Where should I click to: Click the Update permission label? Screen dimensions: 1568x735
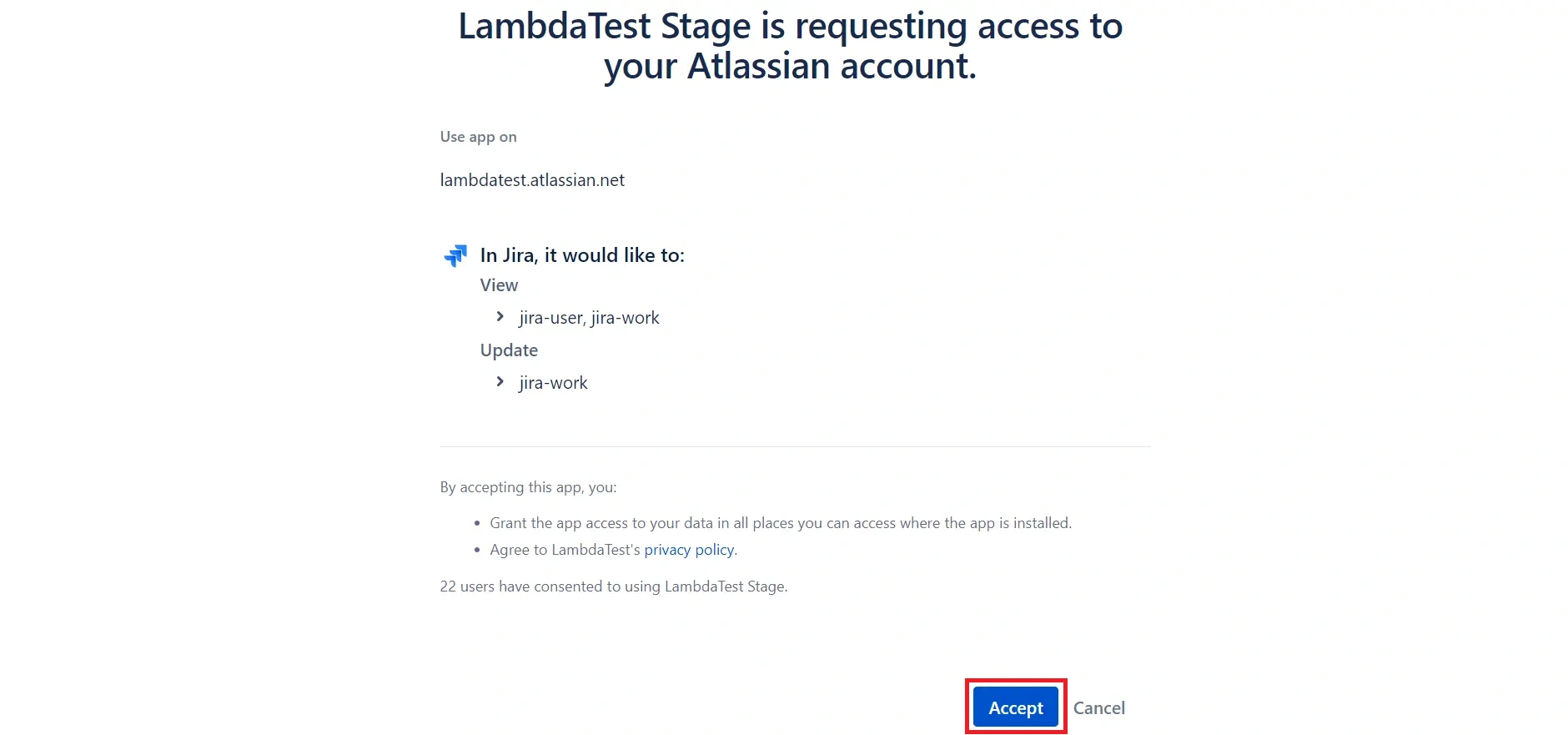509,350
